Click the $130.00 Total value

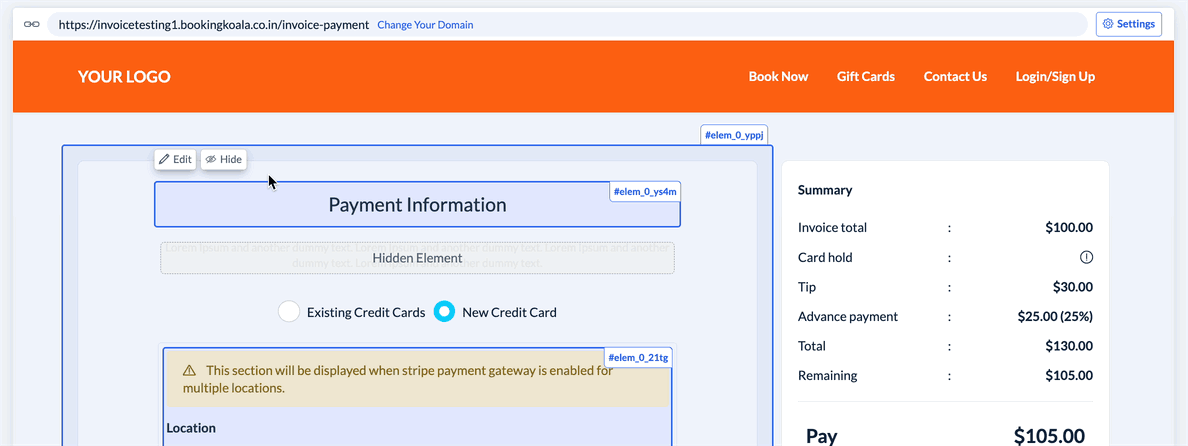coord(1068,346)
